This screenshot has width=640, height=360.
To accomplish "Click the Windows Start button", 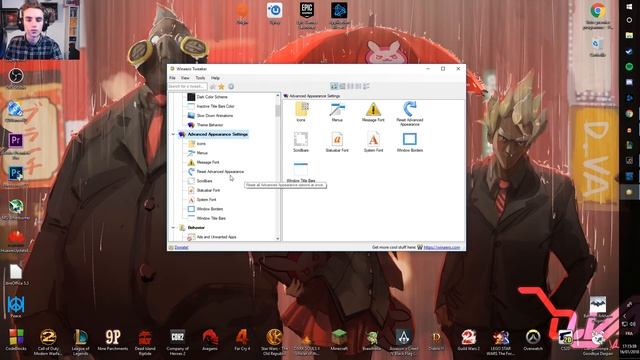I will point(629,7).
